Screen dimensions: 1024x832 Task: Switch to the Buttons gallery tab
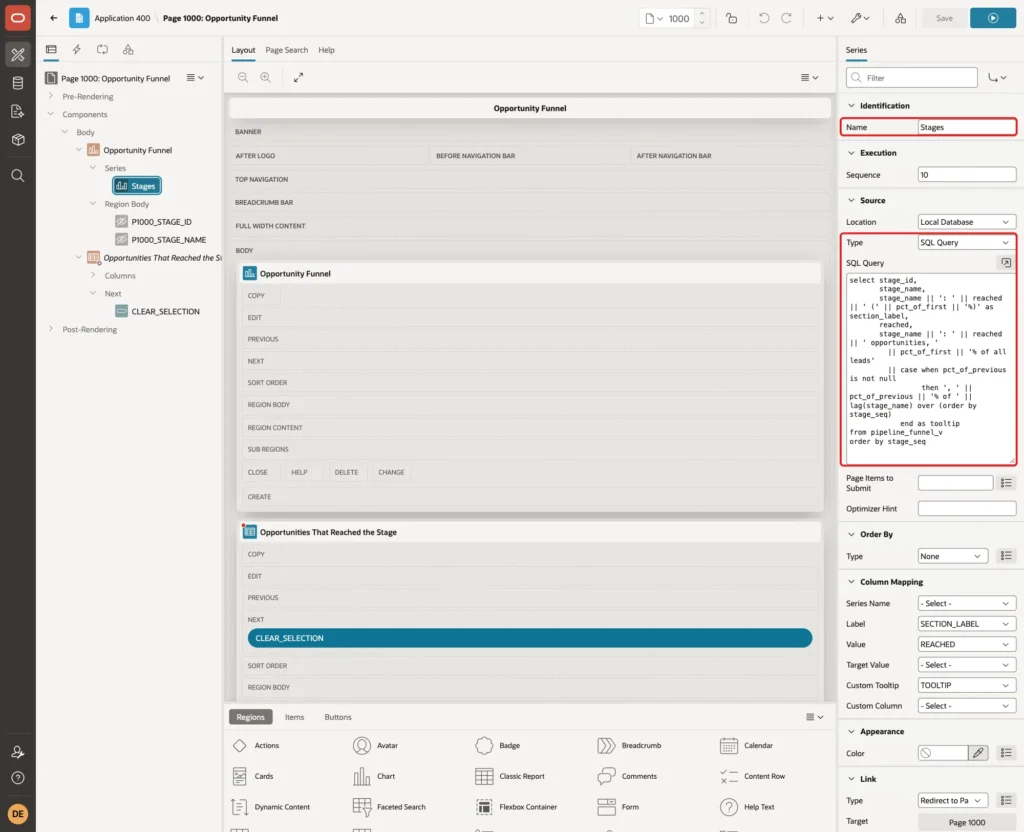(x=338, y=717)
